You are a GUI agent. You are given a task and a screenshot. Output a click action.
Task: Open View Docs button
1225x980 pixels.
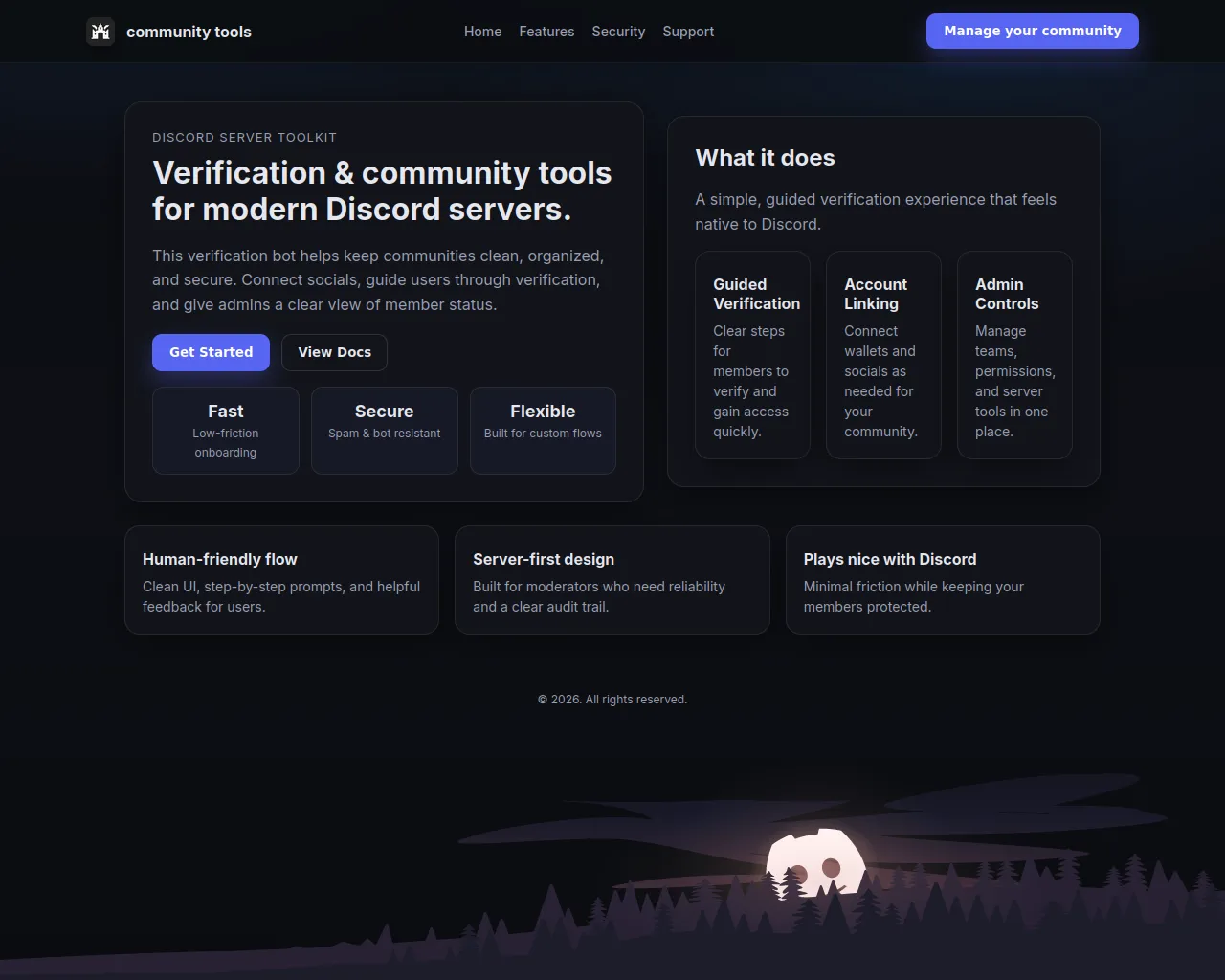(x=334, y=352)
